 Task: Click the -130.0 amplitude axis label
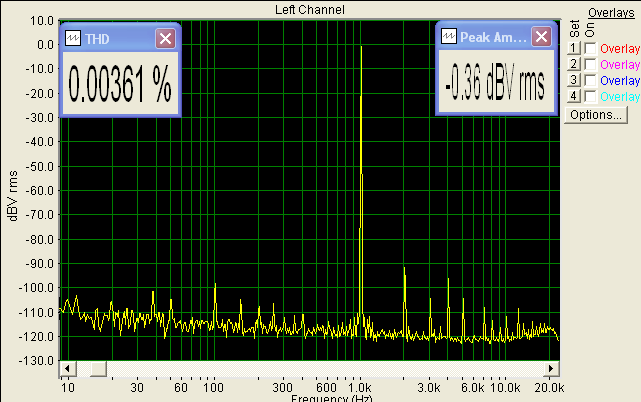(x=36, y=361)
